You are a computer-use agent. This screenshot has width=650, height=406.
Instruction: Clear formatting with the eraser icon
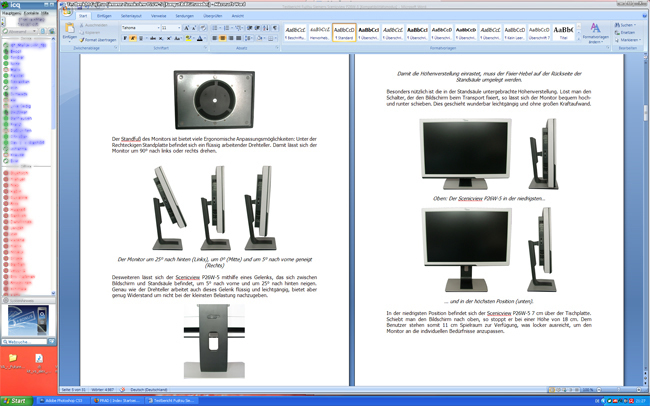pos(203,28)
